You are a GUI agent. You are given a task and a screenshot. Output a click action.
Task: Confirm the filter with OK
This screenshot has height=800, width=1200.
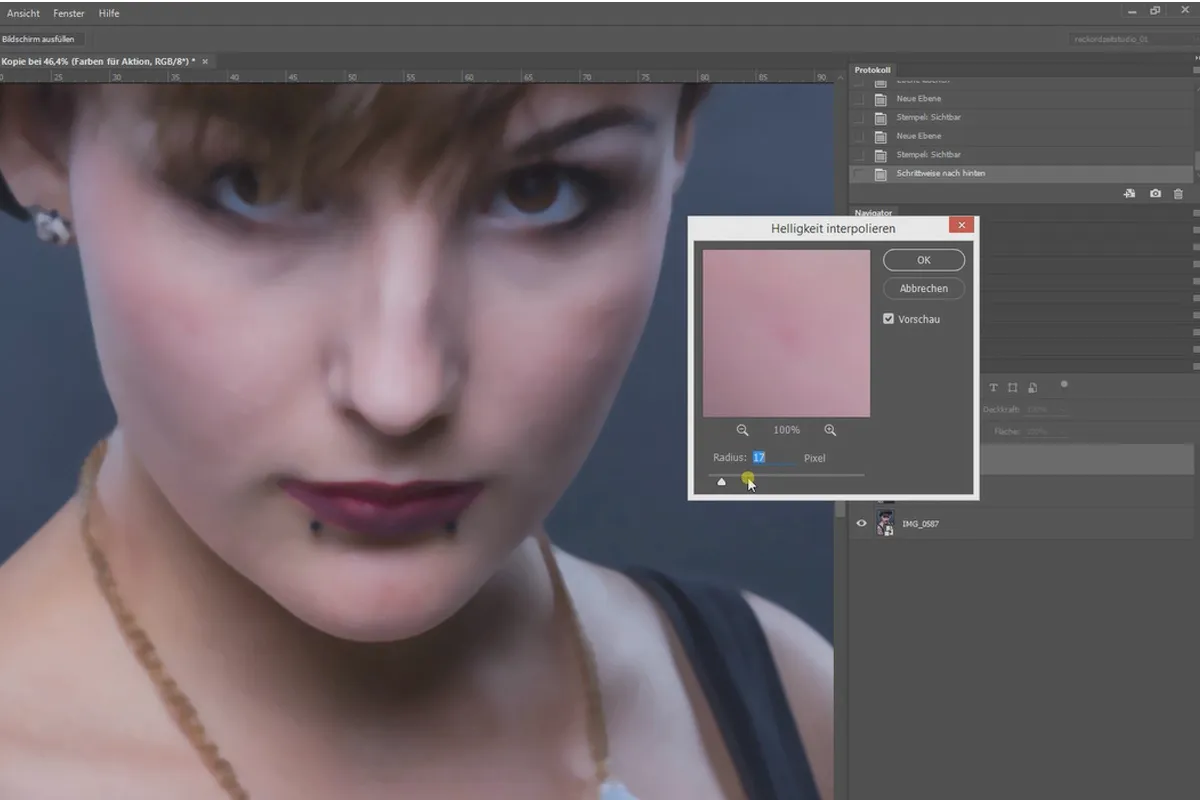coord(924,260)
